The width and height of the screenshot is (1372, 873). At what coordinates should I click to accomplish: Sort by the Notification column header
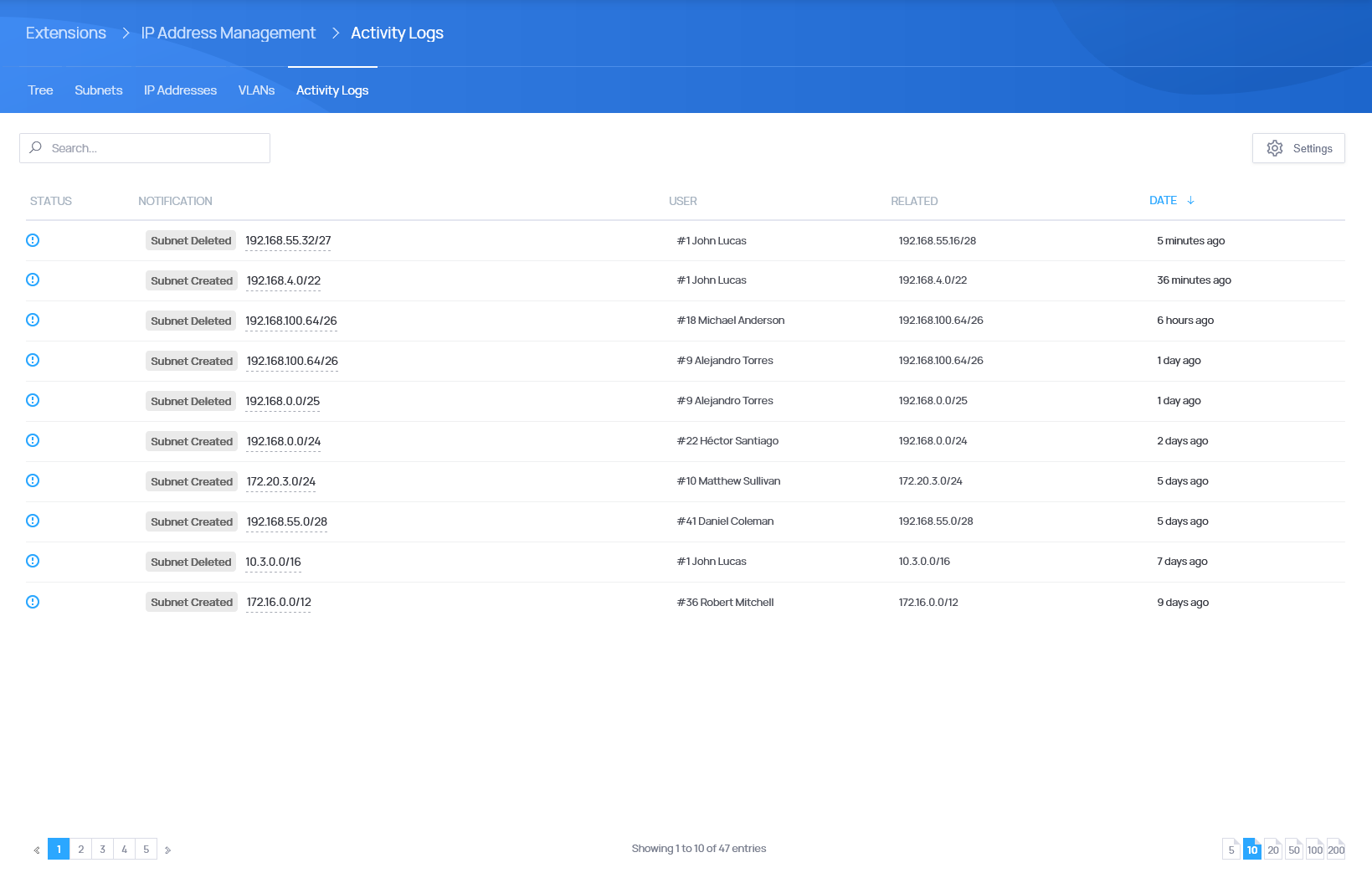pos(175,201)
